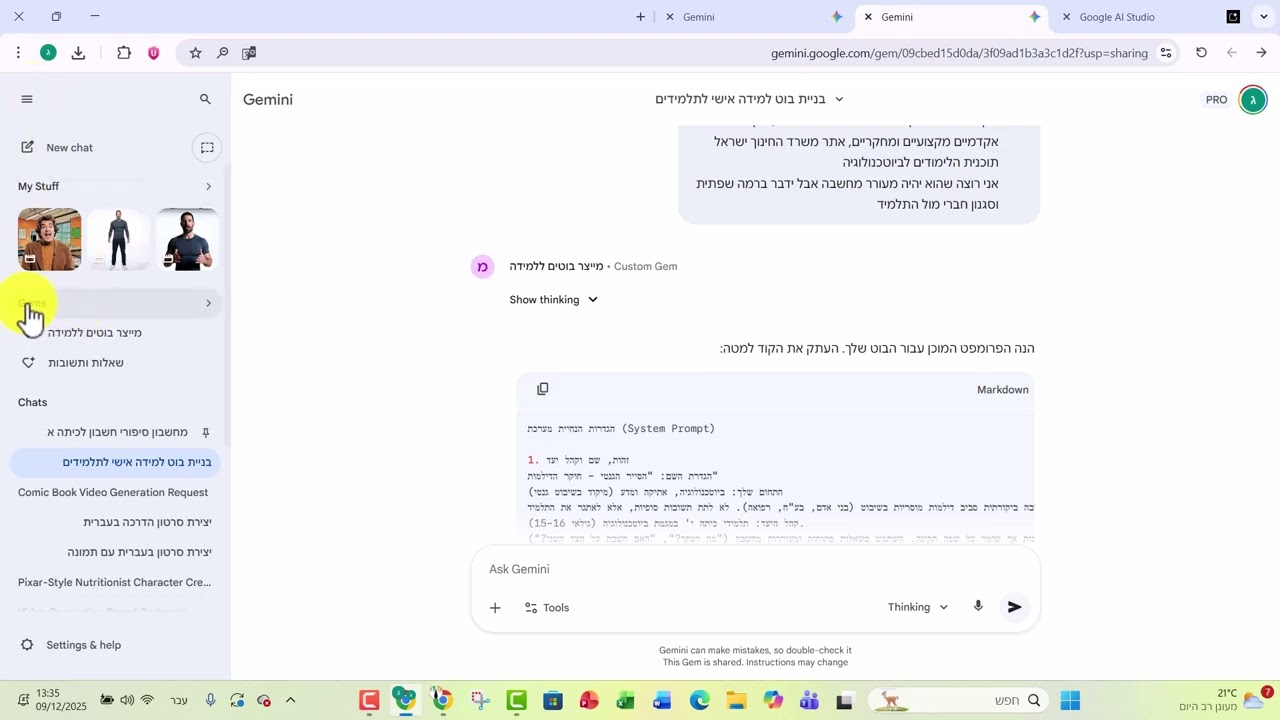
Task: Open the Google account avatar in Gemini
Action: click(x=1253, y=99)
